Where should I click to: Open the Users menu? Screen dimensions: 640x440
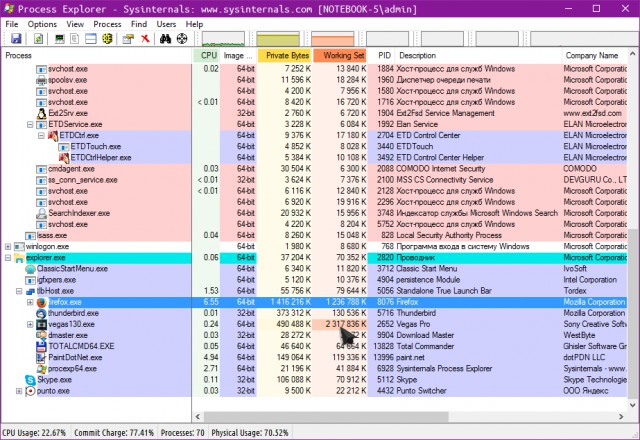[x=166, y=24]
